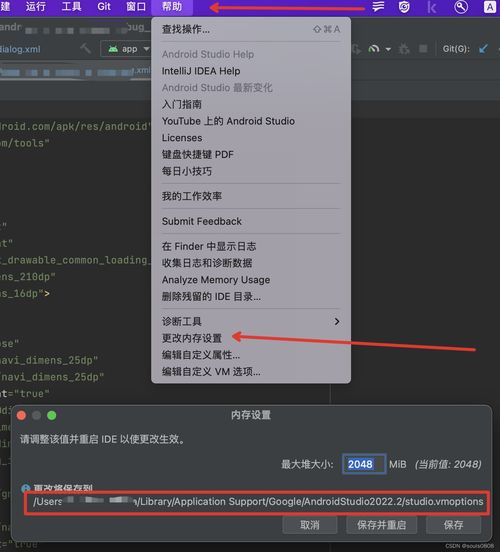Click the stop square button
This screenshot has width=500, height=552.
coord(423,48)
